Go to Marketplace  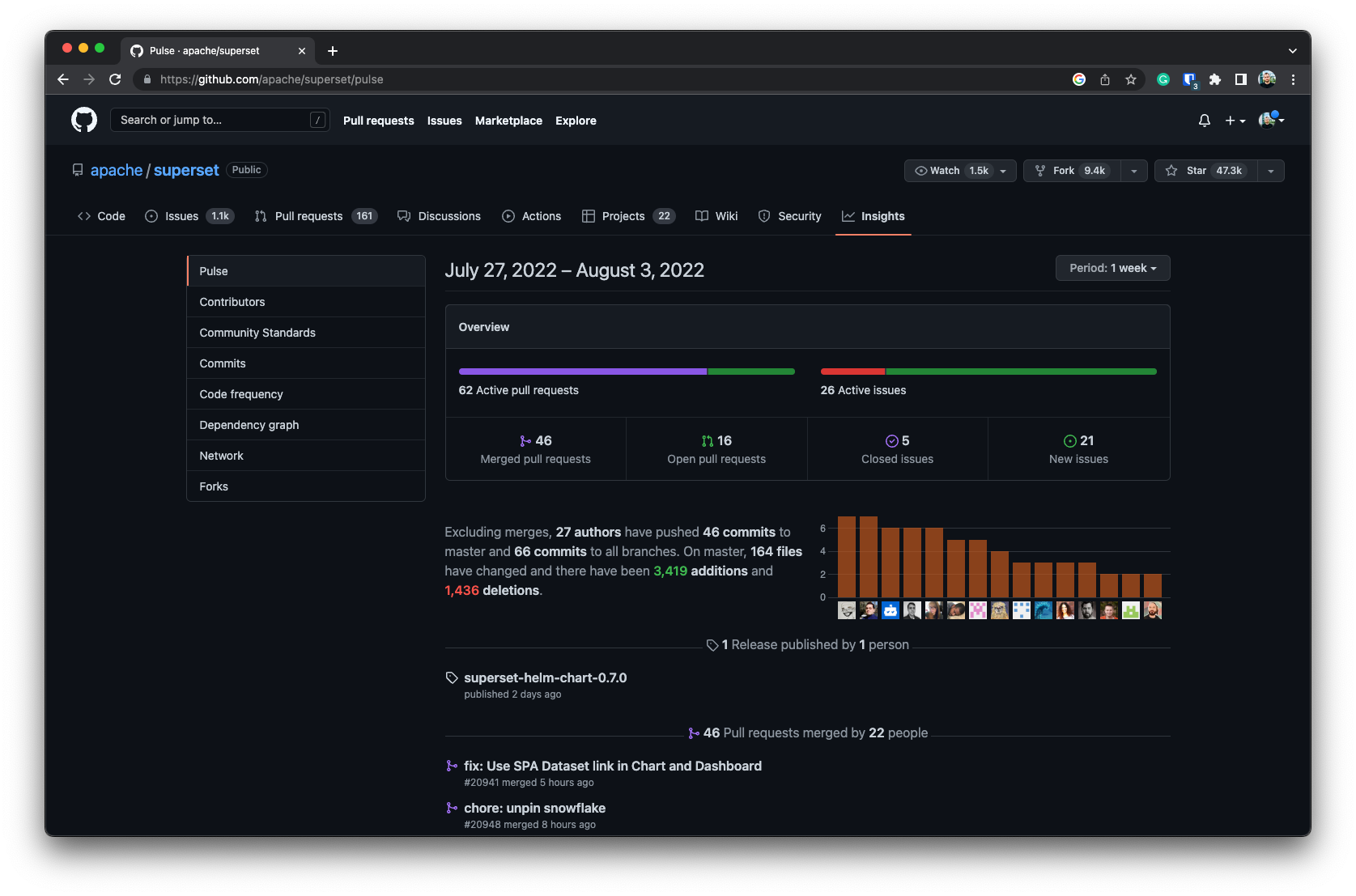tap(508, 121)
